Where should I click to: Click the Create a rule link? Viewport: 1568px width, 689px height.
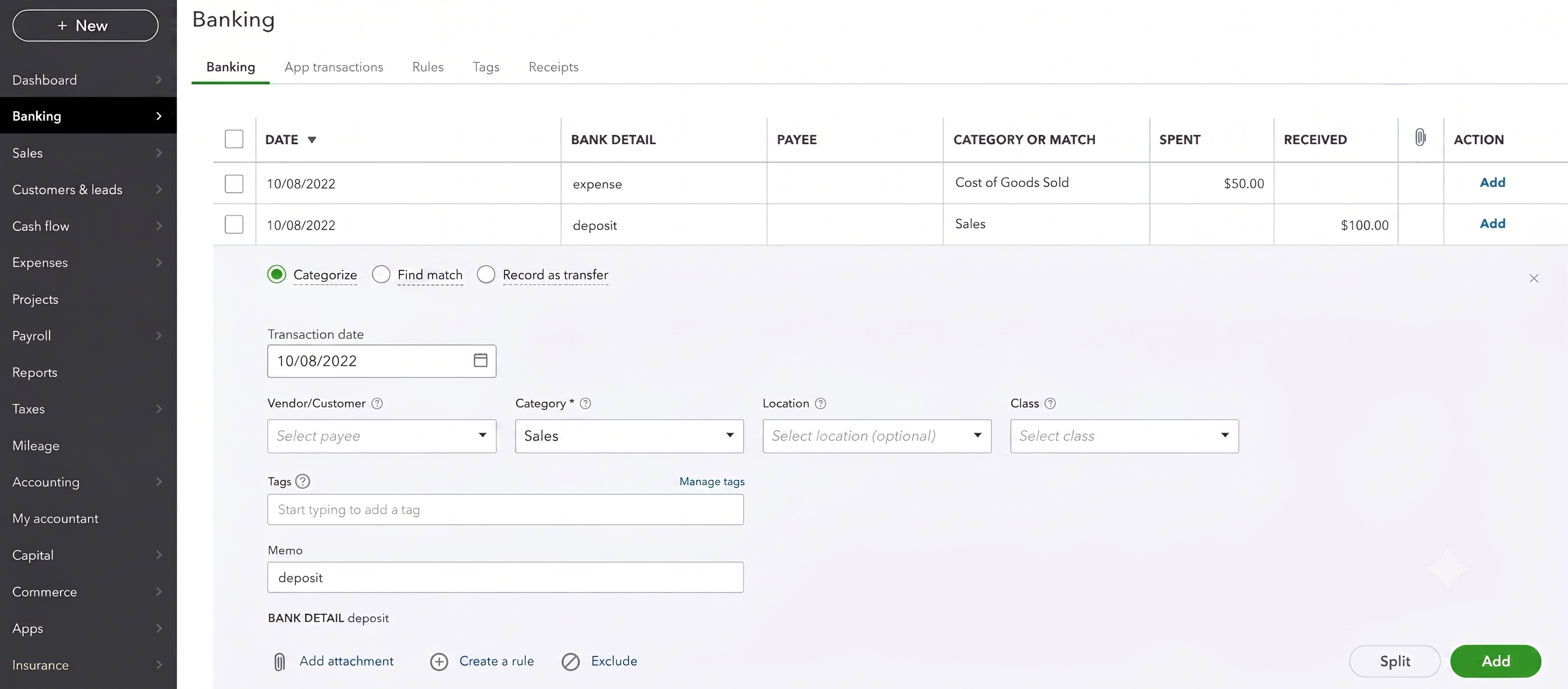[496, 661]
